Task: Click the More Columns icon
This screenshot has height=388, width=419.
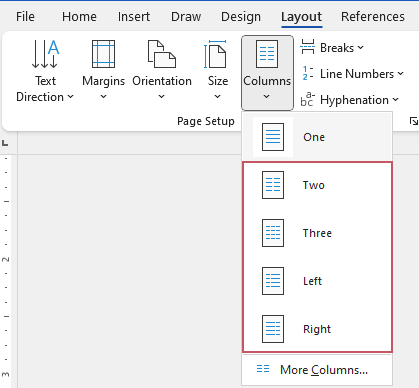Action: click(263, 369)
